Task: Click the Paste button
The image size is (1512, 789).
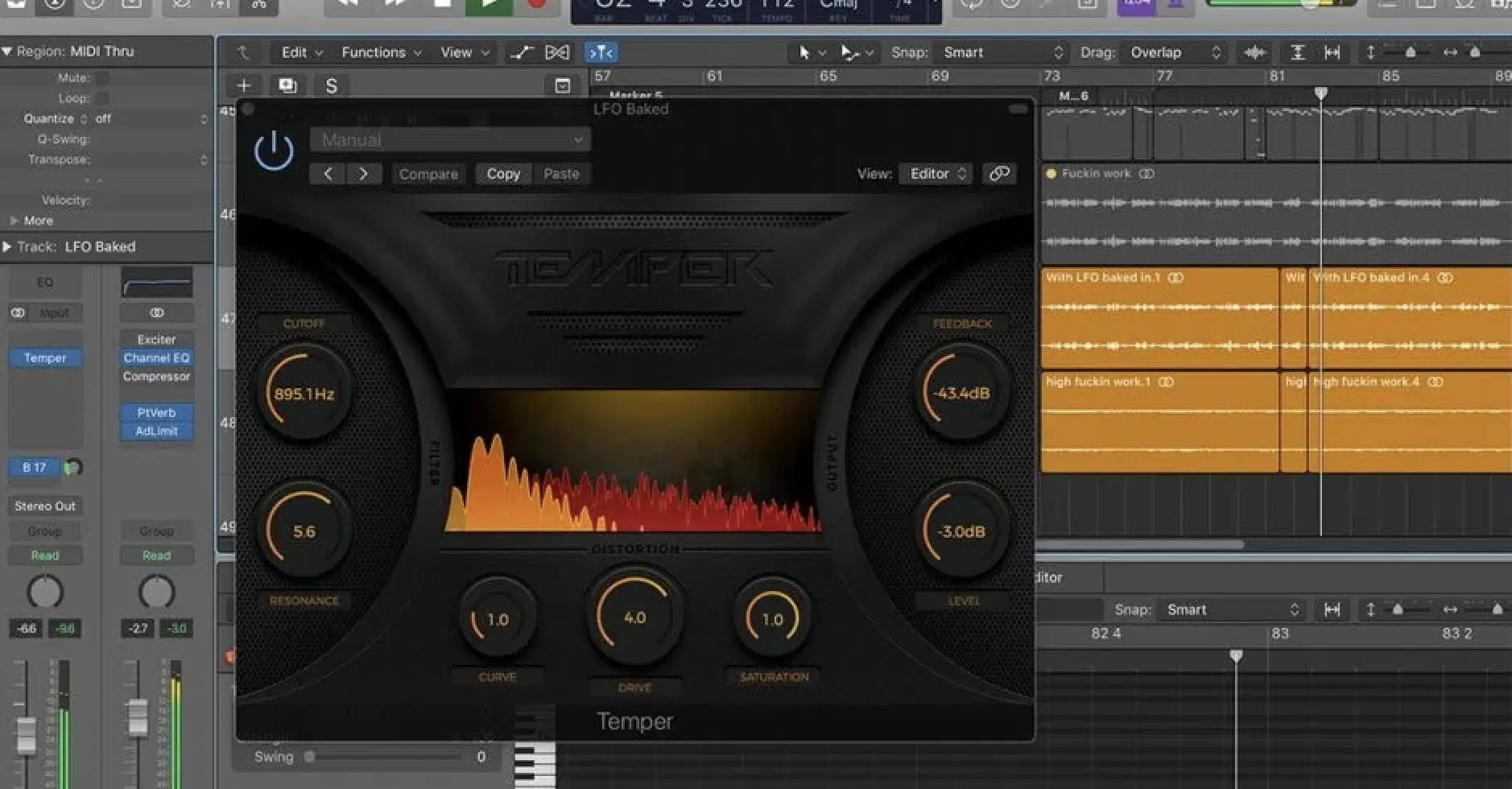Action: pos(561,174)
